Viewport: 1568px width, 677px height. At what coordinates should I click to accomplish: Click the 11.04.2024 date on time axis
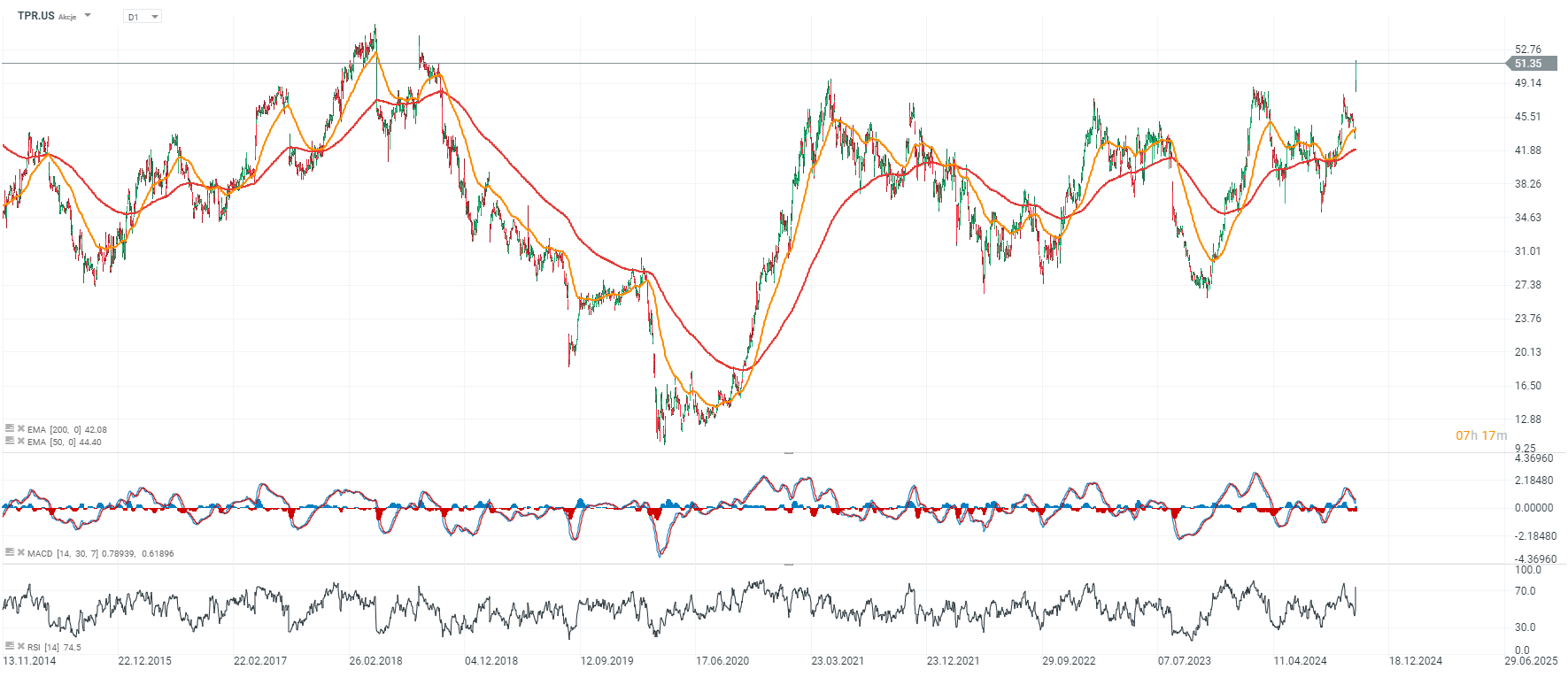pyautogui.click(x=1300, y=661)
